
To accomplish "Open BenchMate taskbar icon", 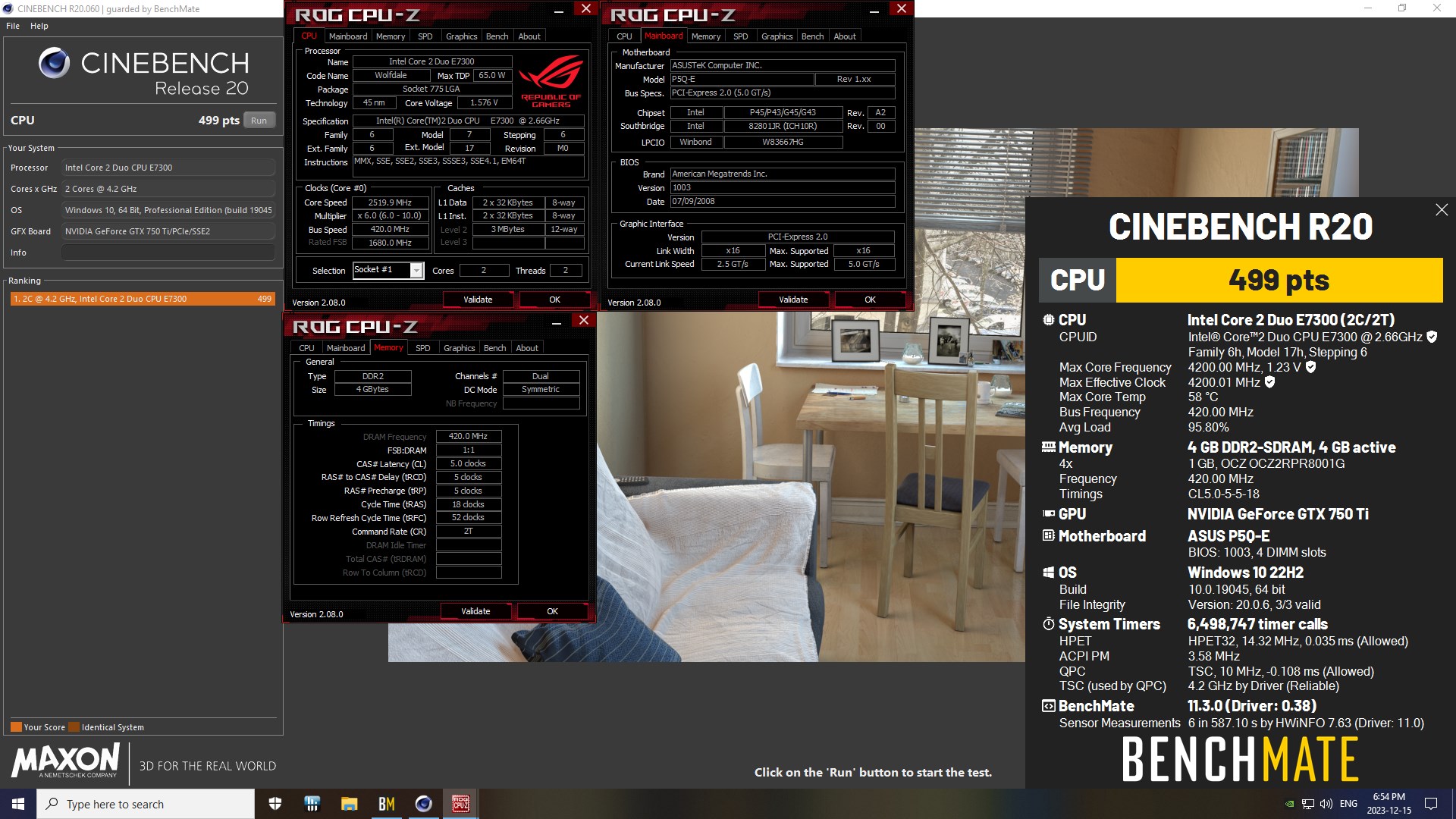I will tap(386, 804).
